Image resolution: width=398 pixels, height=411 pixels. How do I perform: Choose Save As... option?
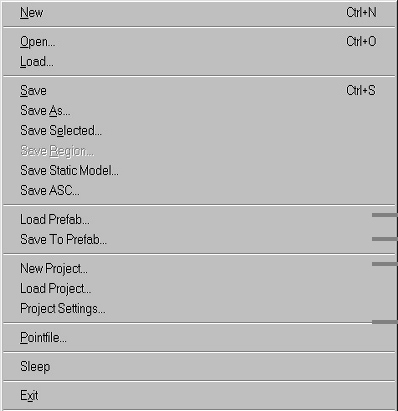point(199,111)
